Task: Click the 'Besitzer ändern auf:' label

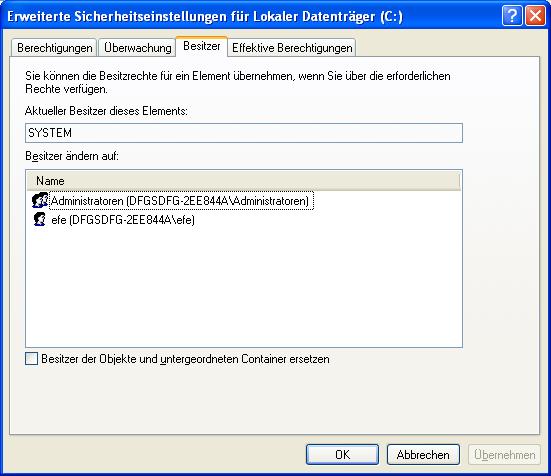Action: point(72,156)
